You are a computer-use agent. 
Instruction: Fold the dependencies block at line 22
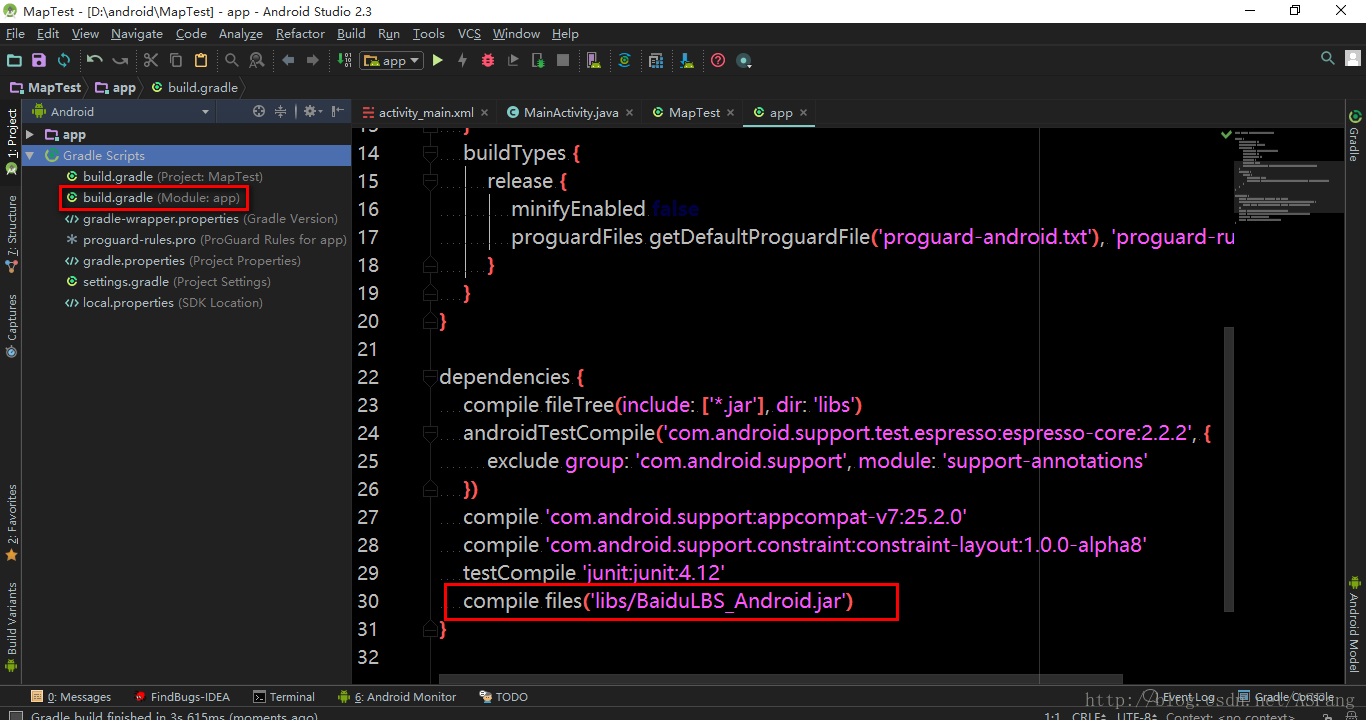pyautogui.click(x=430, y=377)
